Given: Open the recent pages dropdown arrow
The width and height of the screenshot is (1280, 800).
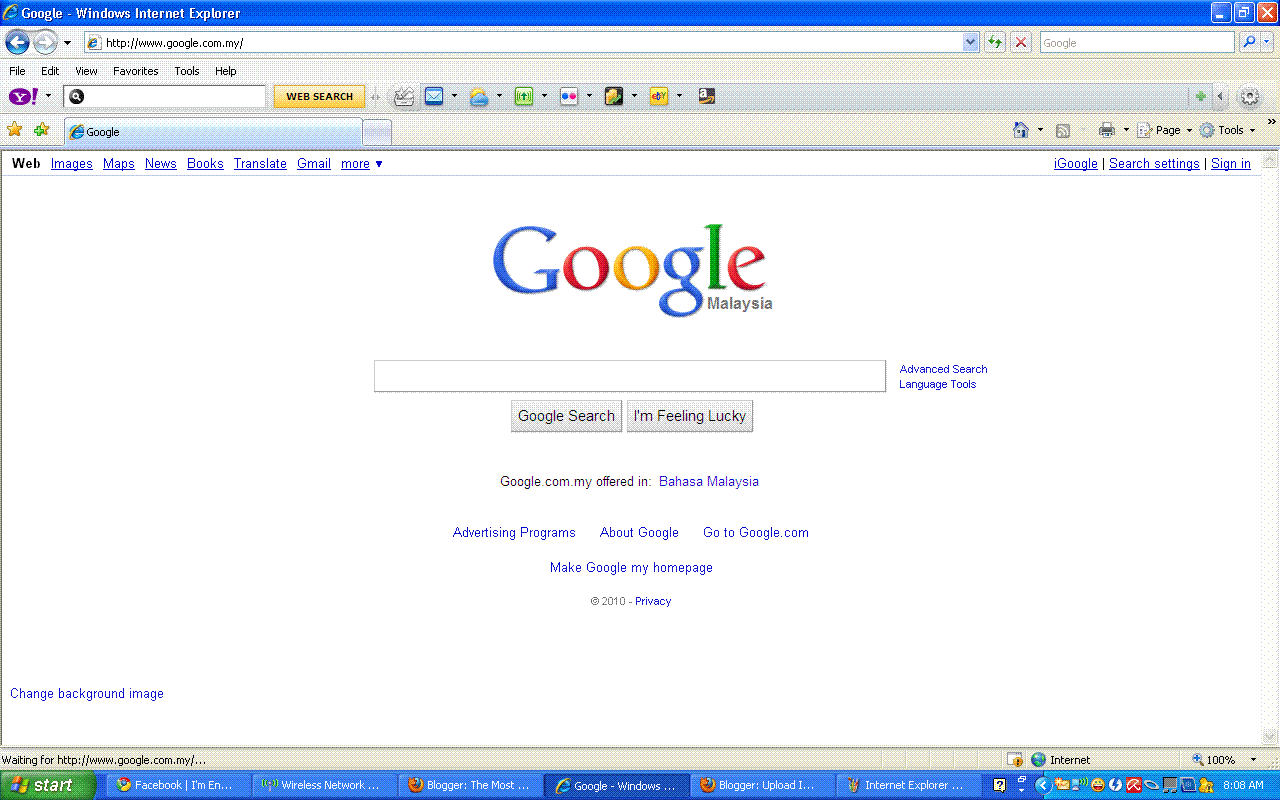Looking at the screenshot, I should click(67, 43).
